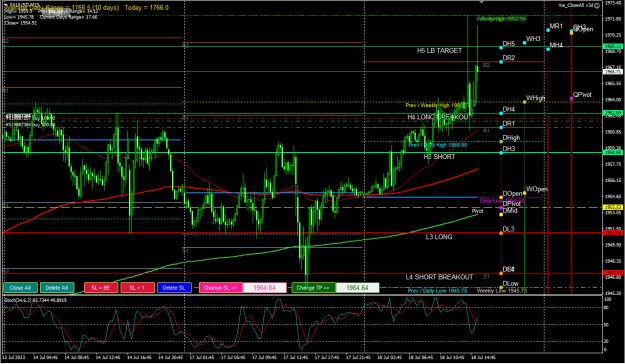Click the yellow price tag on the price axis
This screenshot has height=364, width=625.
pos(613,207)
